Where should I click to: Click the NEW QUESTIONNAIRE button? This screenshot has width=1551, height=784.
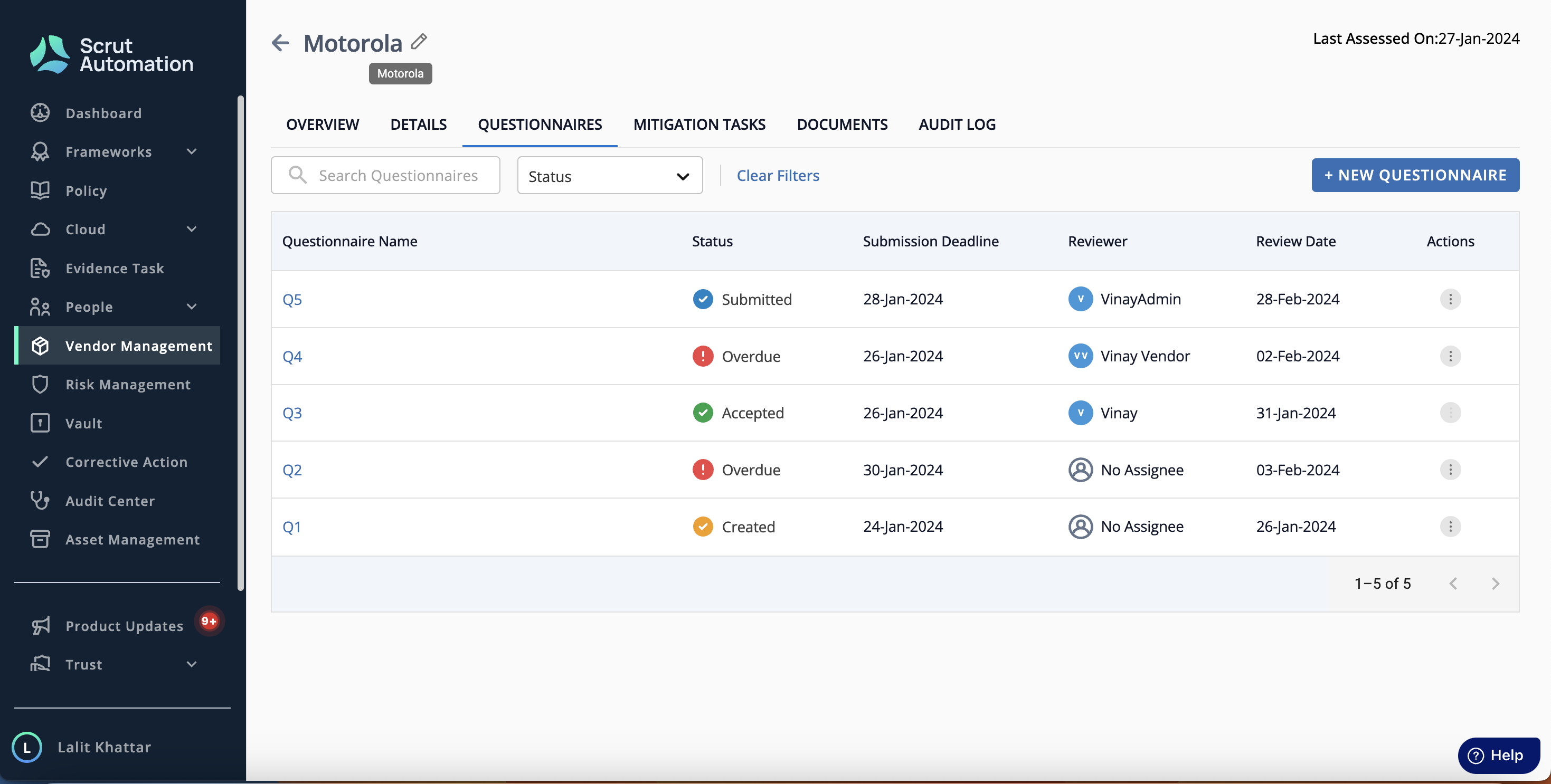click(1415, 175)
